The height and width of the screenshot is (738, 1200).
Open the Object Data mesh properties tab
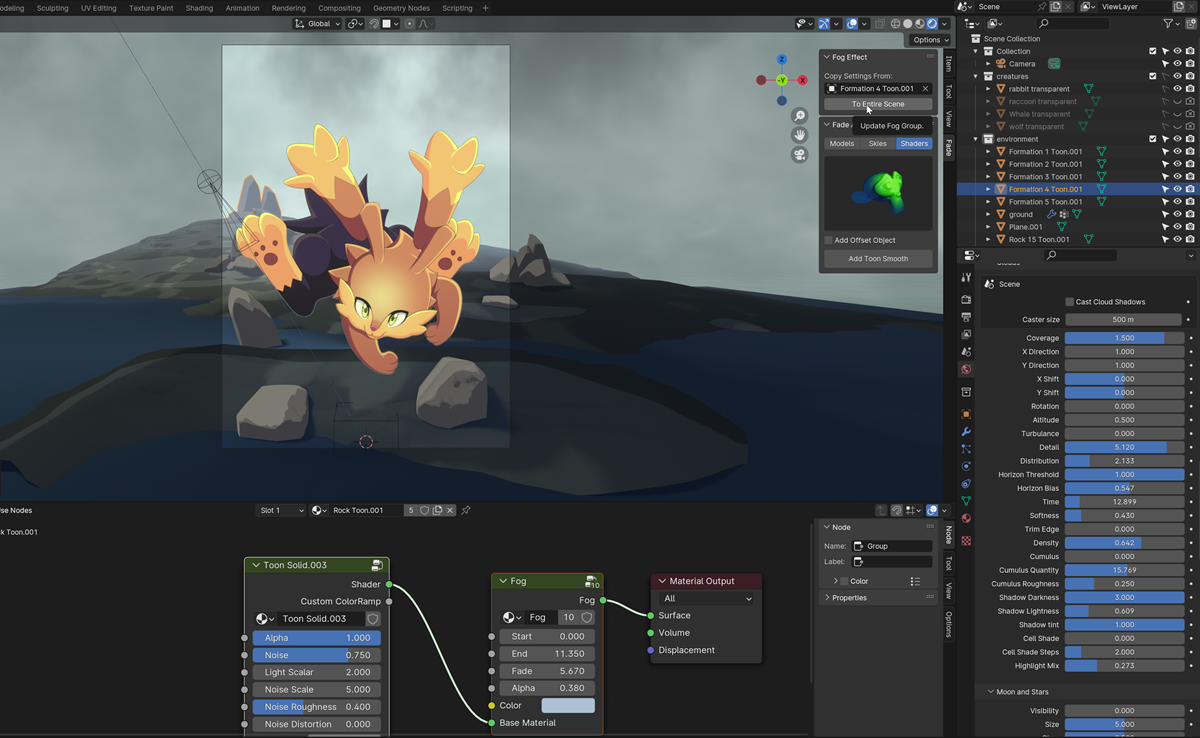tap(966, 501)
